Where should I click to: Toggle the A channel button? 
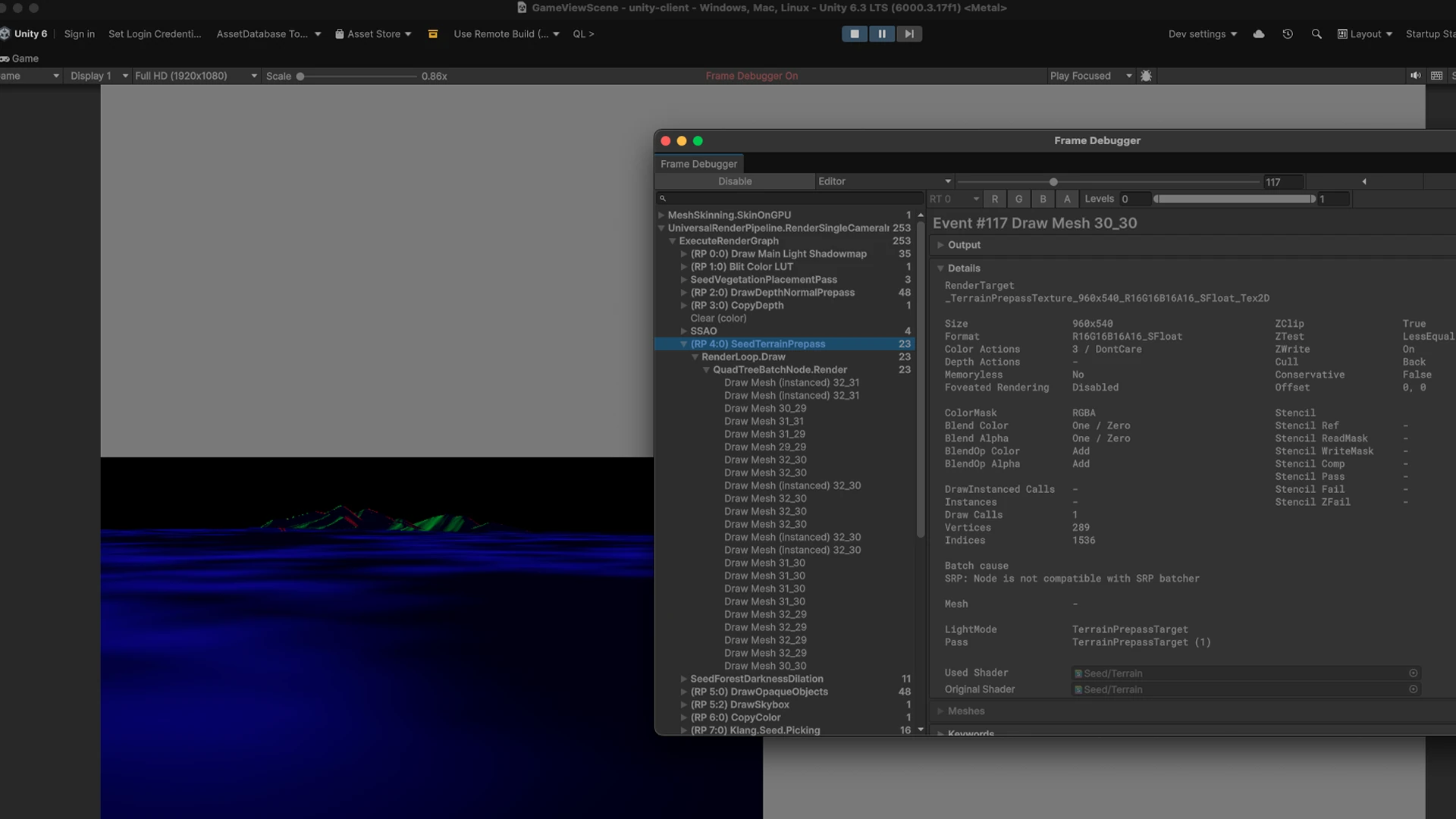[x=1067, y=199]
